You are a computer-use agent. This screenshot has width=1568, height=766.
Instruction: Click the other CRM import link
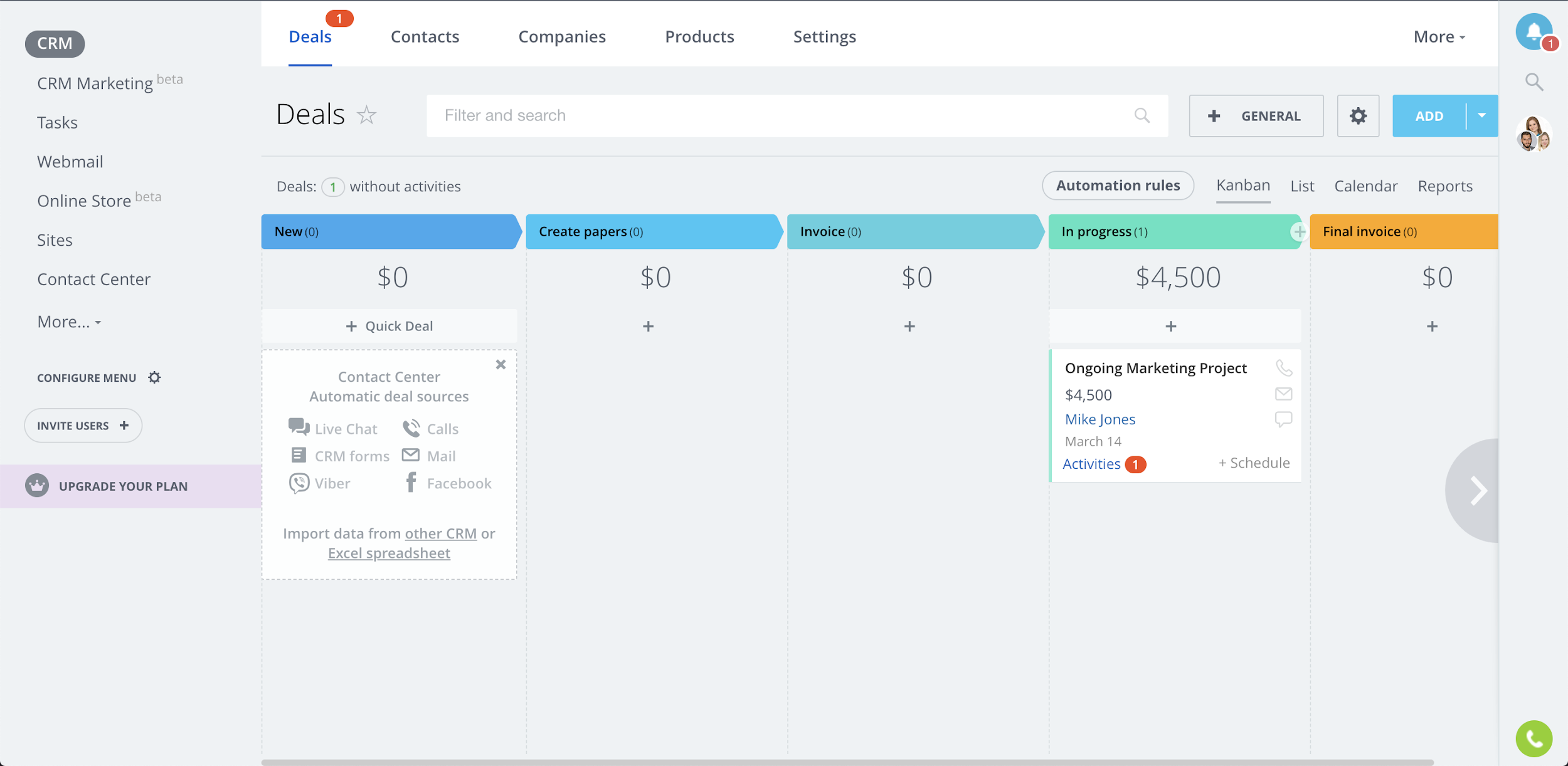pyautogui.click(x=440, y=532)
